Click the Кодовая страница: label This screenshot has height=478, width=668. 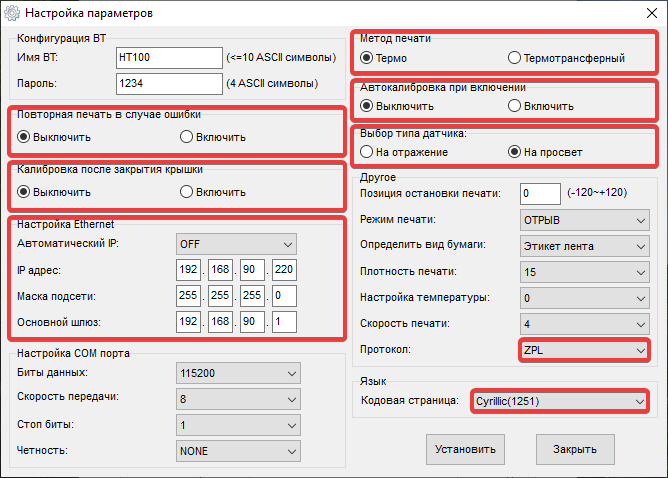[410, 400]
